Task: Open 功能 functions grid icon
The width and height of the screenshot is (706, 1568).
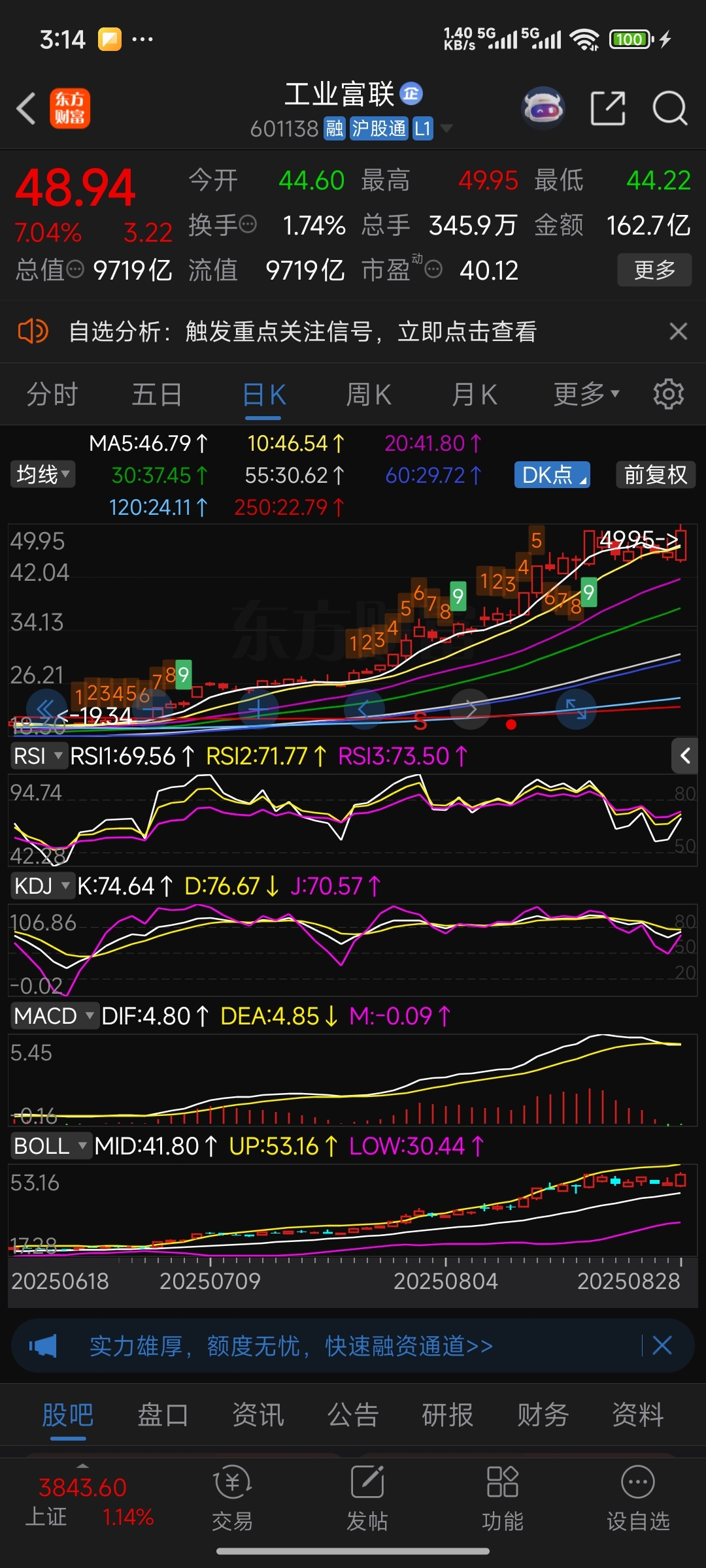Action: (503, 1499)
